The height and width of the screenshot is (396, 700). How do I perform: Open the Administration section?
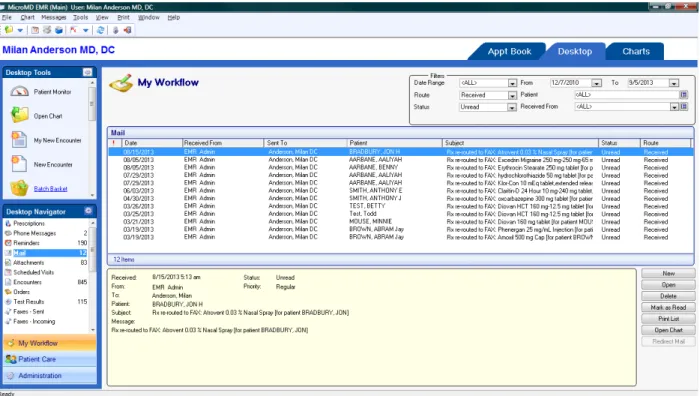coord(50,375)
